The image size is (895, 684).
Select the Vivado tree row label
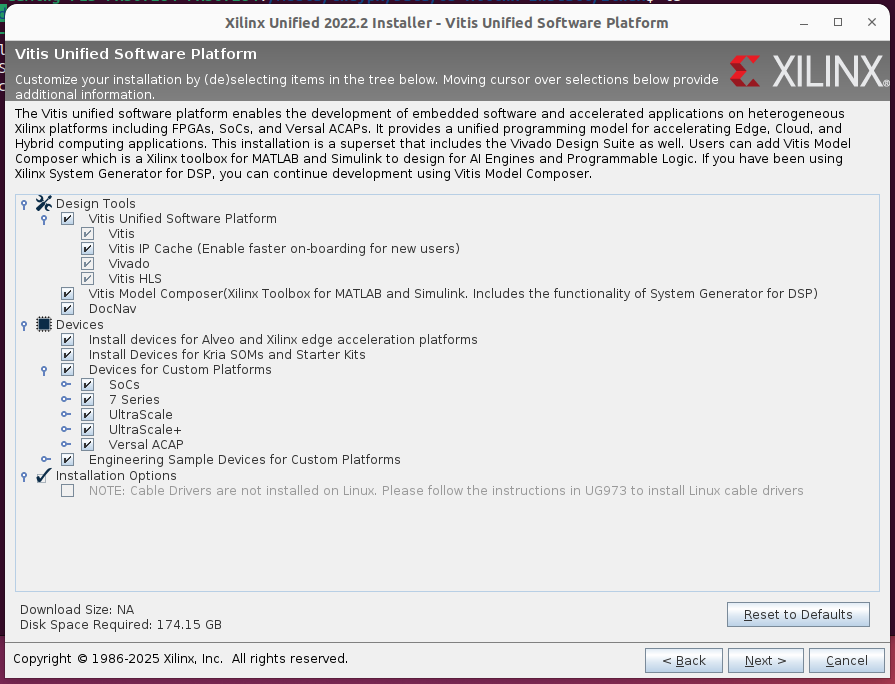[130, 264]
